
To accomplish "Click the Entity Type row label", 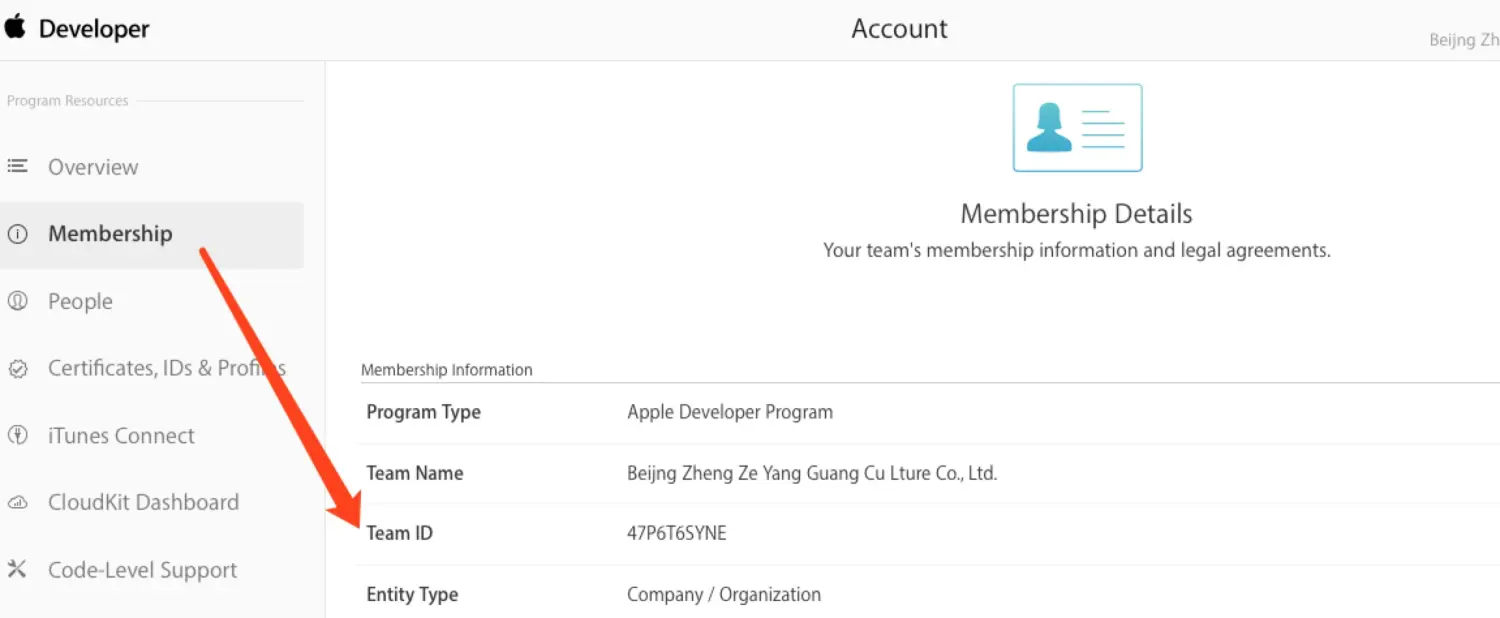I will 412,594.
